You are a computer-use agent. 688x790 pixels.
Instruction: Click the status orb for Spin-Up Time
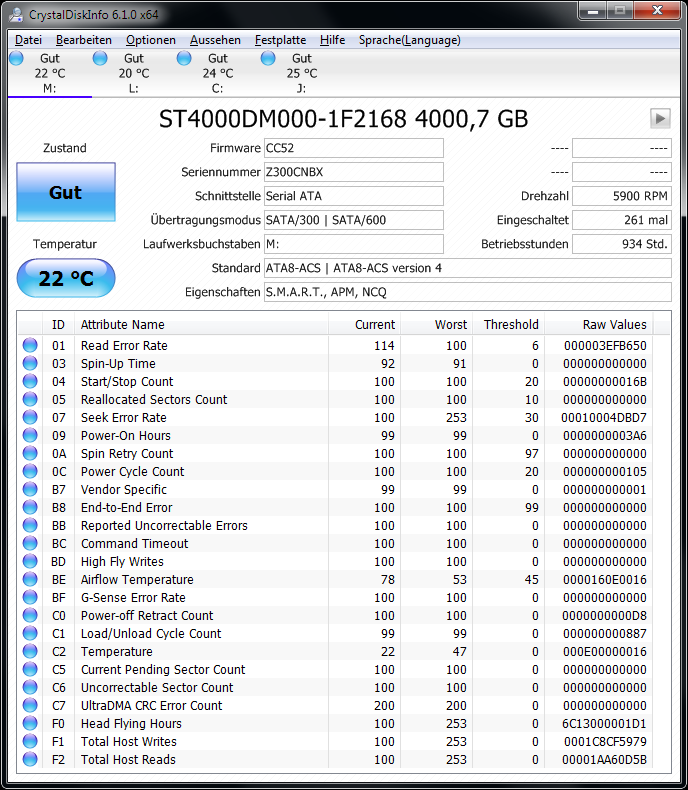point(30,363)
